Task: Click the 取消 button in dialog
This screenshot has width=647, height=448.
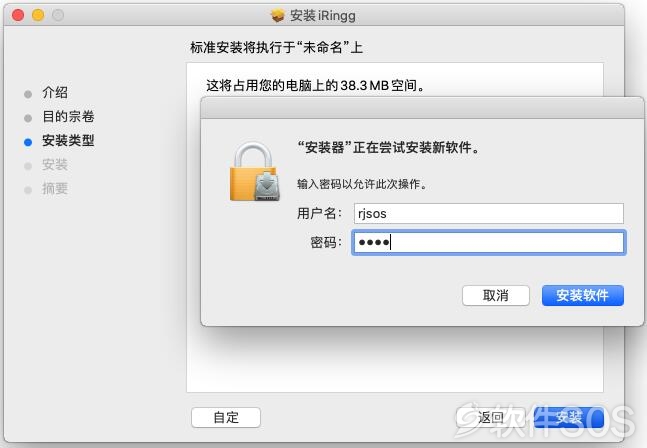Action: pos(496,295)
